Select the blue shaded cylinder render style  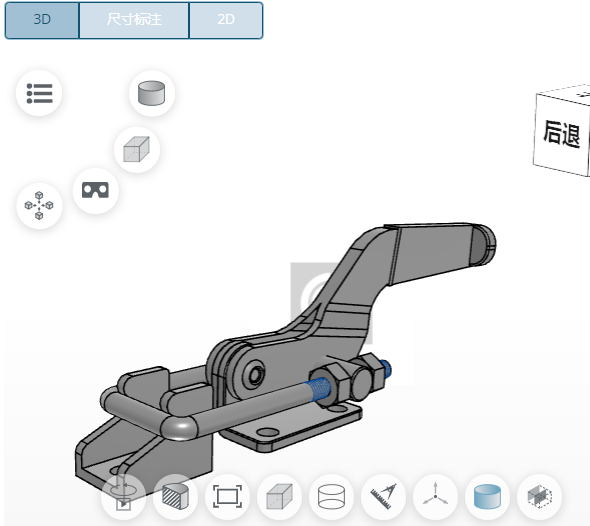[487, 497]
